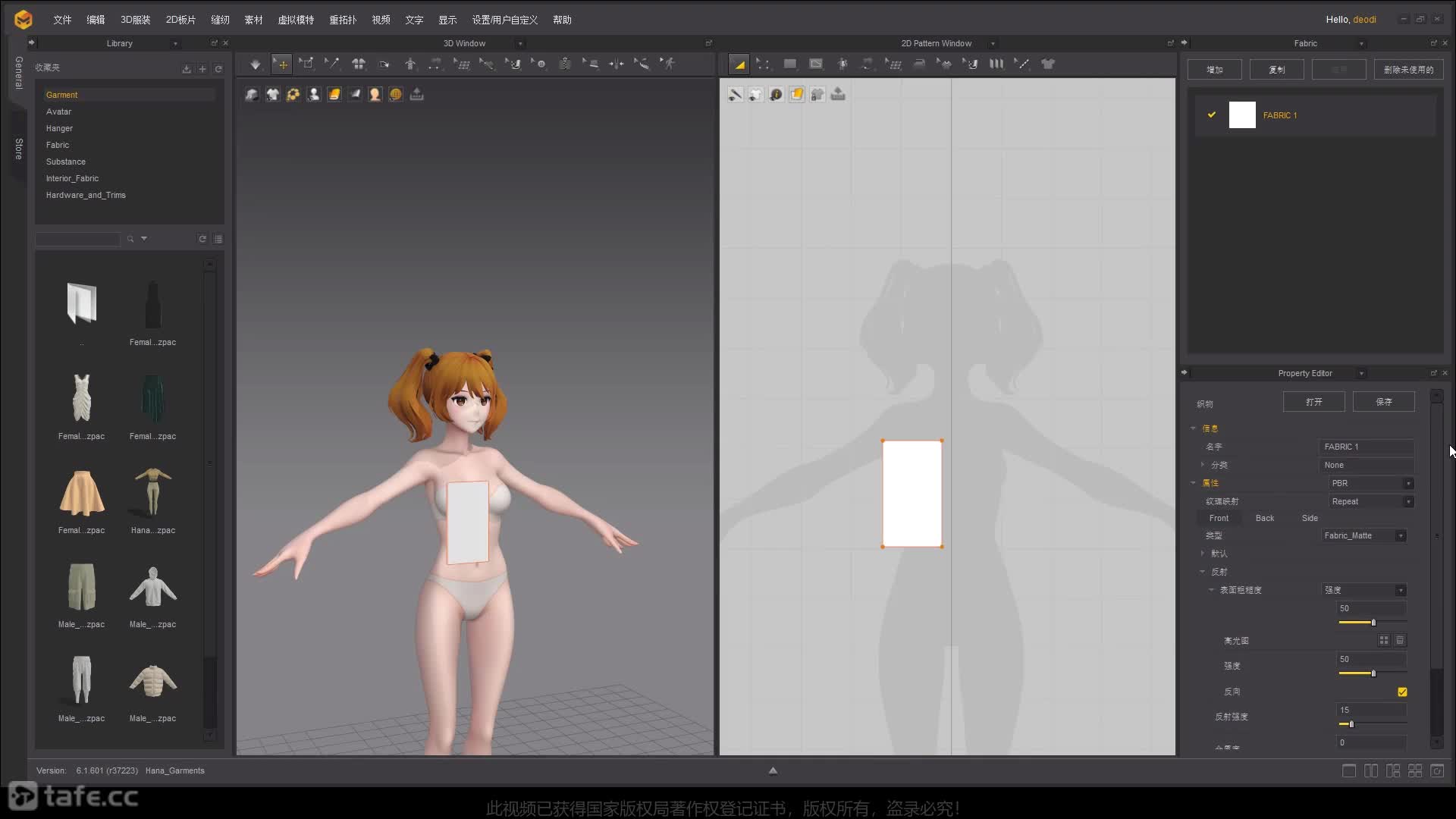This screenshot has height=819, width=1456.
Task: Click the globe environment icon in 3D window
Action: [x=396, y=94]
